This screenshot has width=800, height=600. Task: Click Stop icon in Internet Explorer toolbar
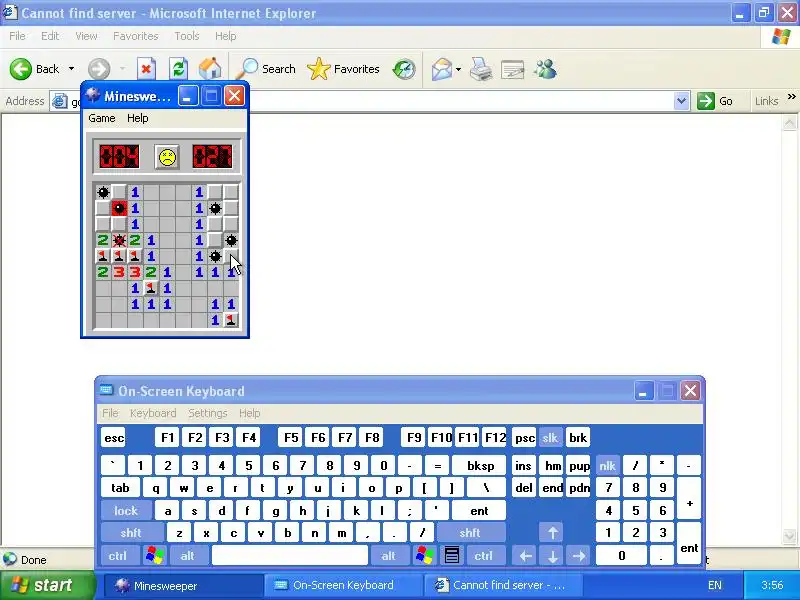point(146,69)
